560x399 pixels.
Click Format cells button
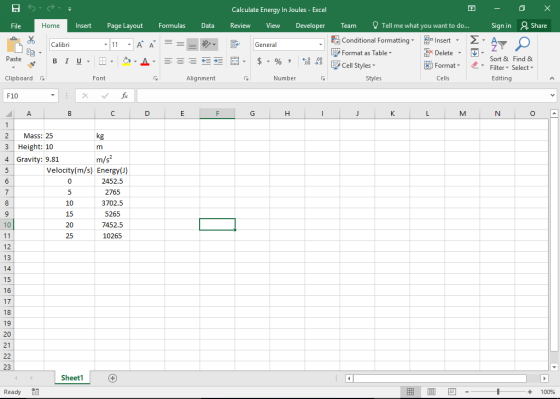(442, 65)
